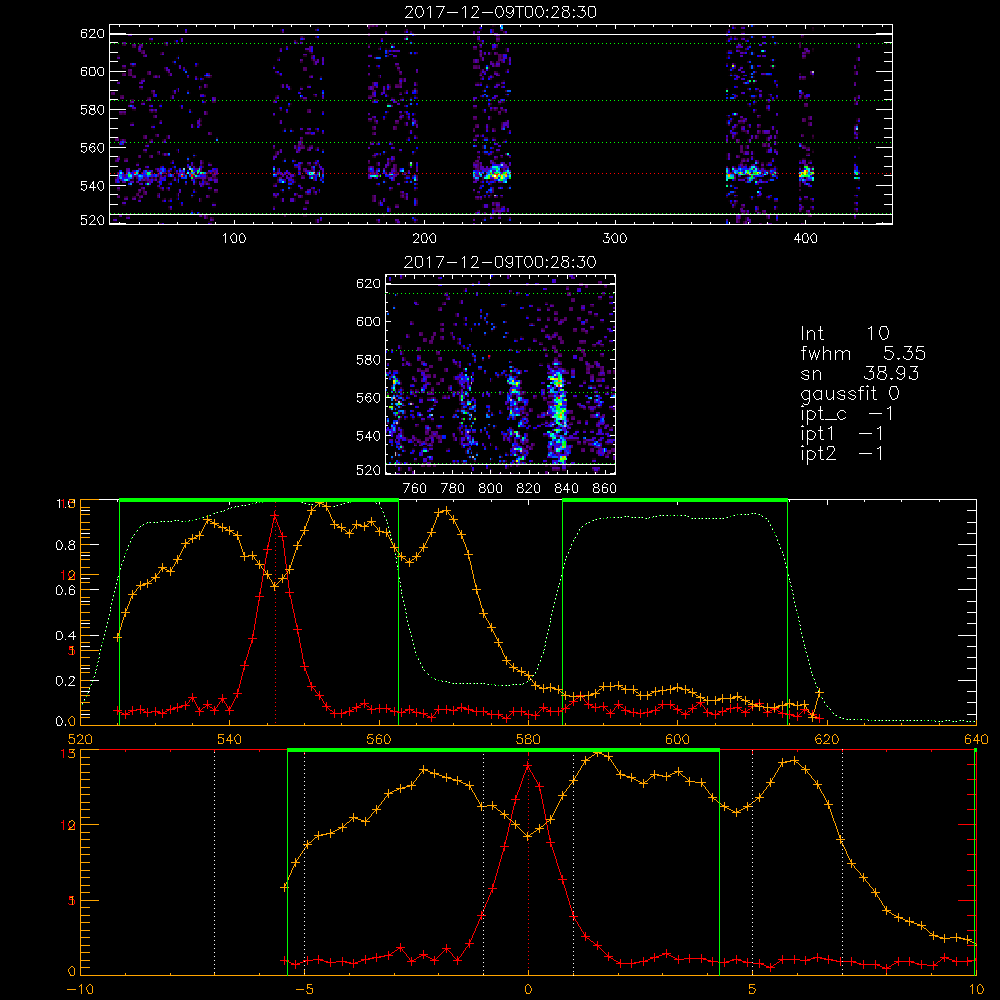Click y-axis label 0.8 in third plot
The height and width of the screenshot is (1000, 1000).
tap(66, 545)
